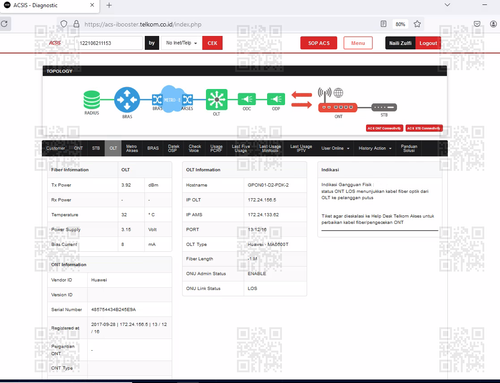Screen dimensions: 500x383
Task: Click the wifi antenna icon above ONT
Action: point(324,94)
